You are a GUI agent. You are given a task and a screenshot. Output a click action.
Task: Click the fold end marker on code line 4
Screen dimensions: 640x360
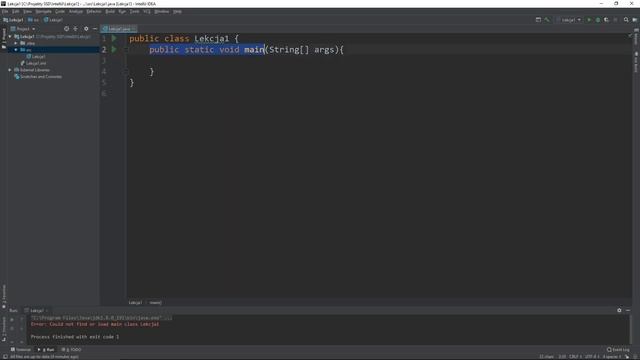[126, 72]
